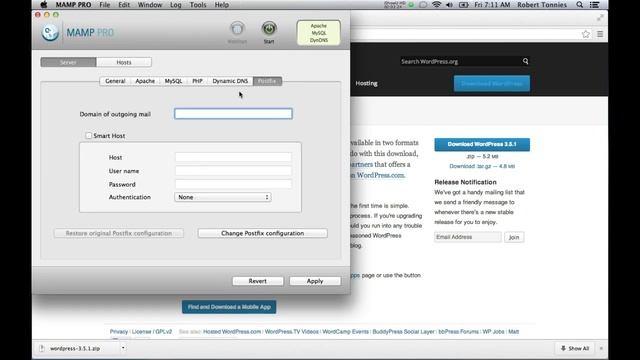The width and height of the screenshot is (640, 360).
Task: Switch to the Hosts tab
Action: 124,62
